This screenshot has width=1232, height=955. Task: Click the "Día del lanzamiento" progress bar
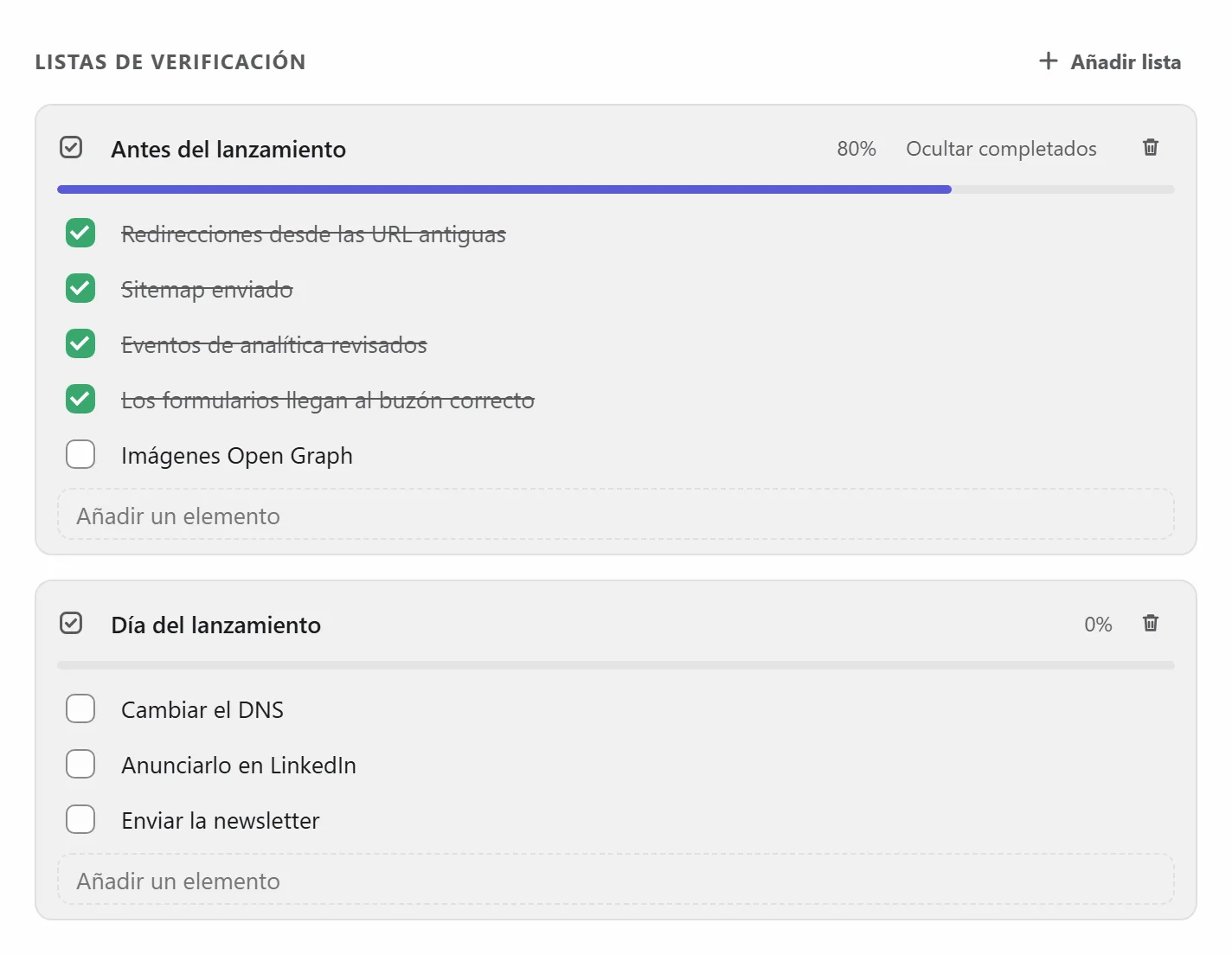point(616,665)
